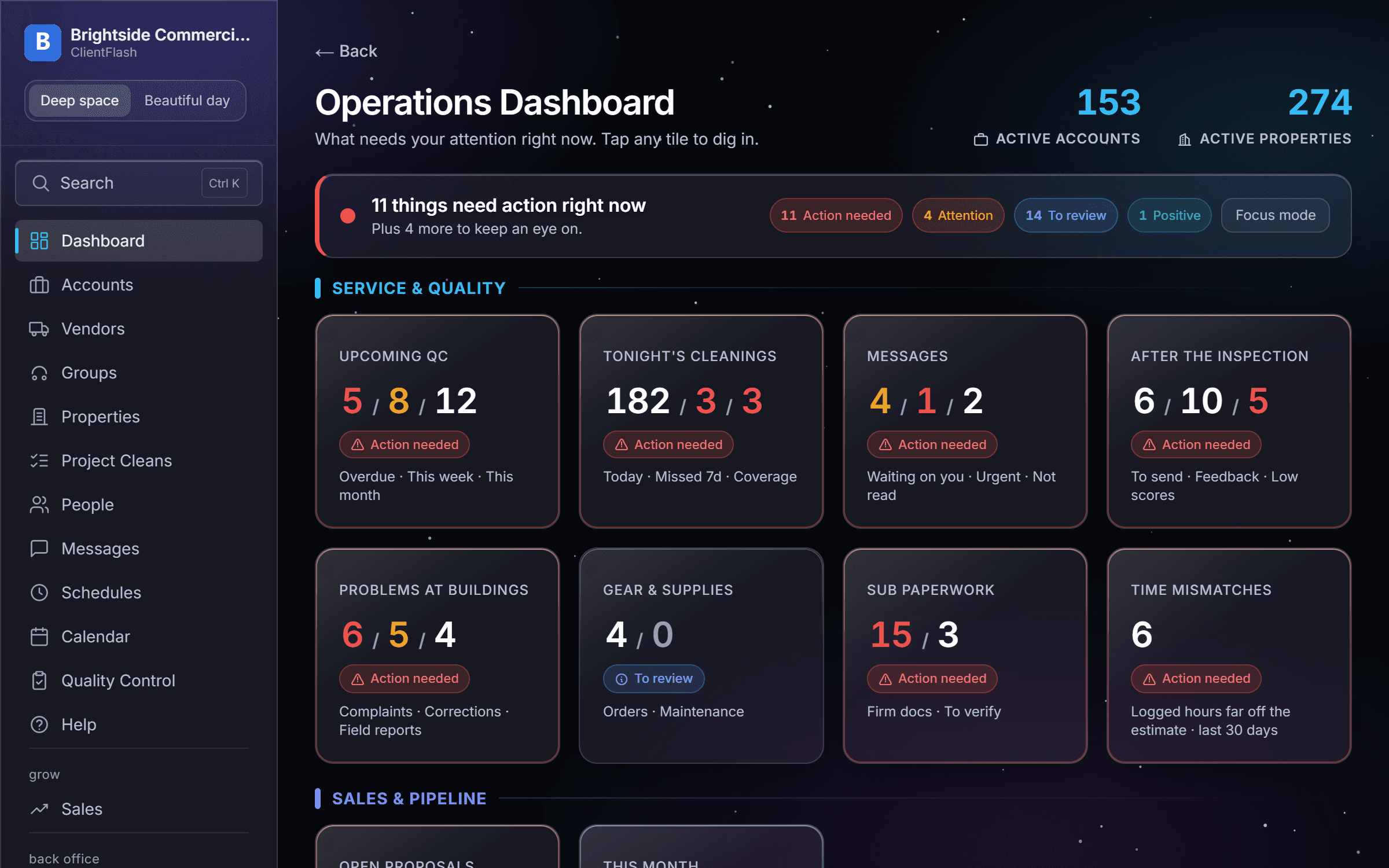The width and height of the screenshot is (1389, 868).
Task: Filter by 11 Action needed chip
Action: [836, 215]
